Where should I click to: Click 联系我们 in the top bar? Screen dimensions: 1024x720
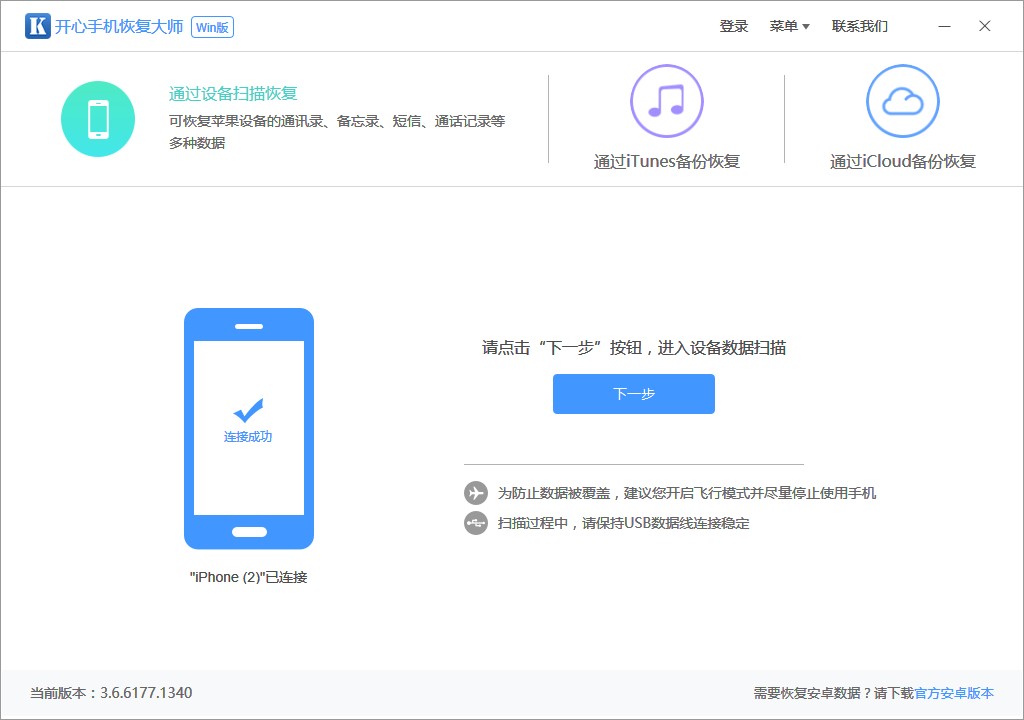coord(858,26)
